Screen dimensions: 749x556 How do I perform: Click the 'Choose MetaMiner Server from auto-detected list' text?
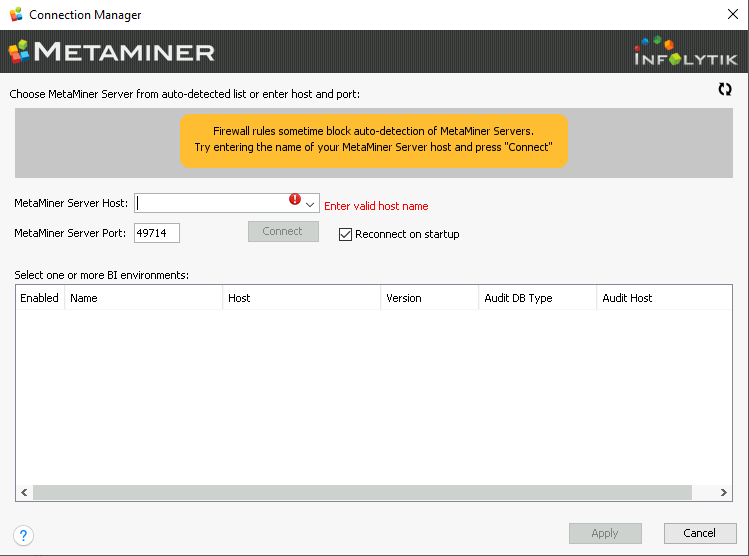(128, 94)
